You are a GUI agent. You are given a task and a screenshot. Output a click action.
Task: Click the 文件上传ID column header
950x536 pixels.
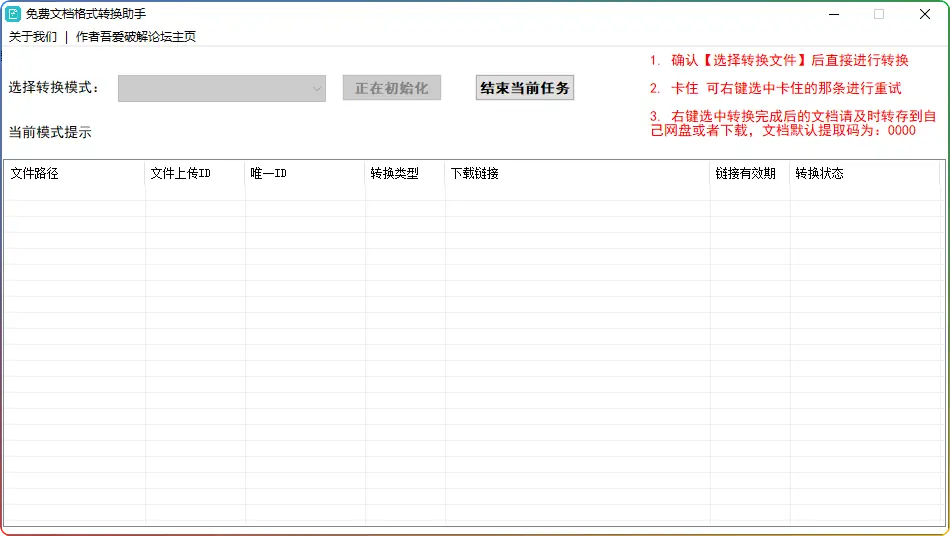pyautogui.click(x=195, y=173)
